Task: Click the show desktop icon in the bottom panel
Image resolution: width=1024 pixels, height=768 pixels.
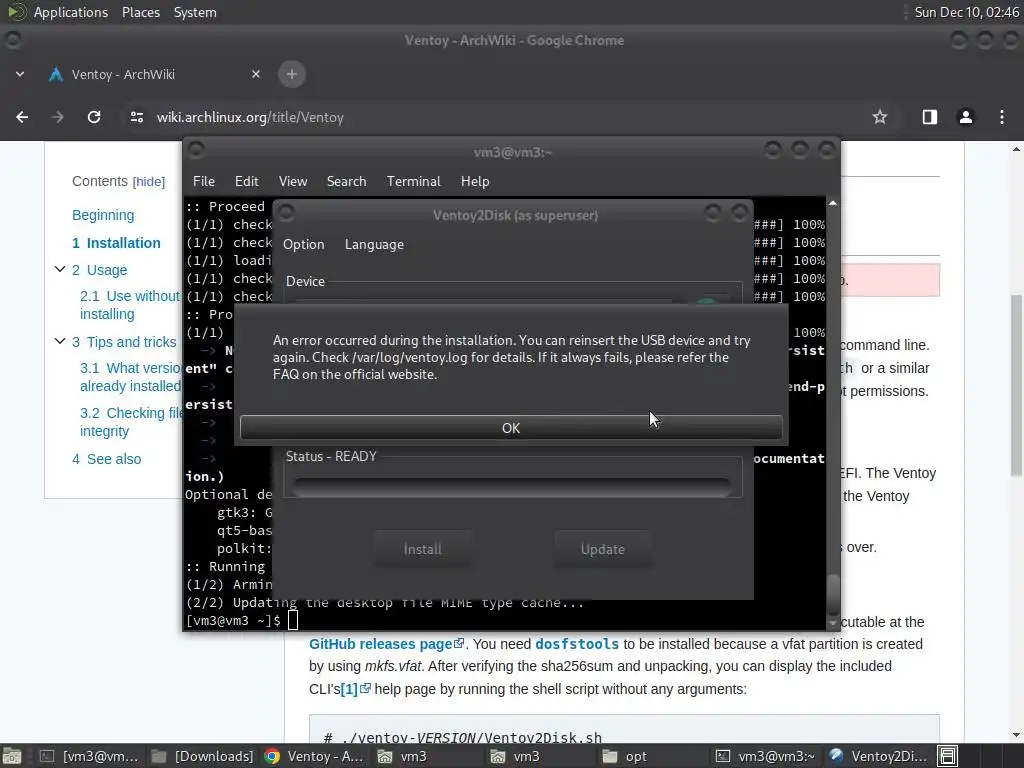Action: click(x=12, y=756)
